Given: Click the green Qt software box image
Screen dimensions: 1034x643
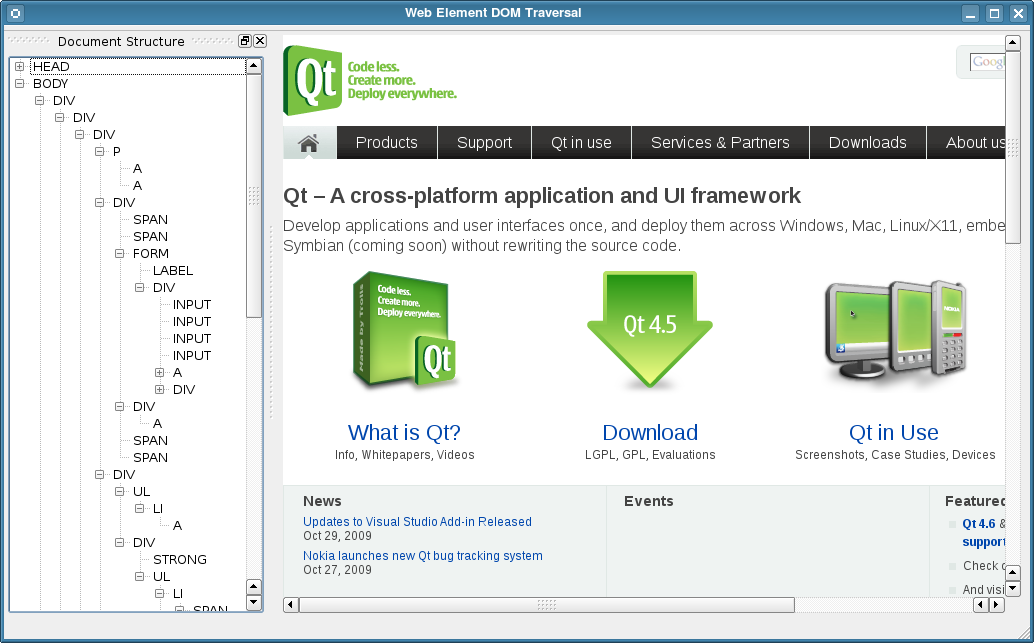Looking at the screenshot, I should (405, 330).
